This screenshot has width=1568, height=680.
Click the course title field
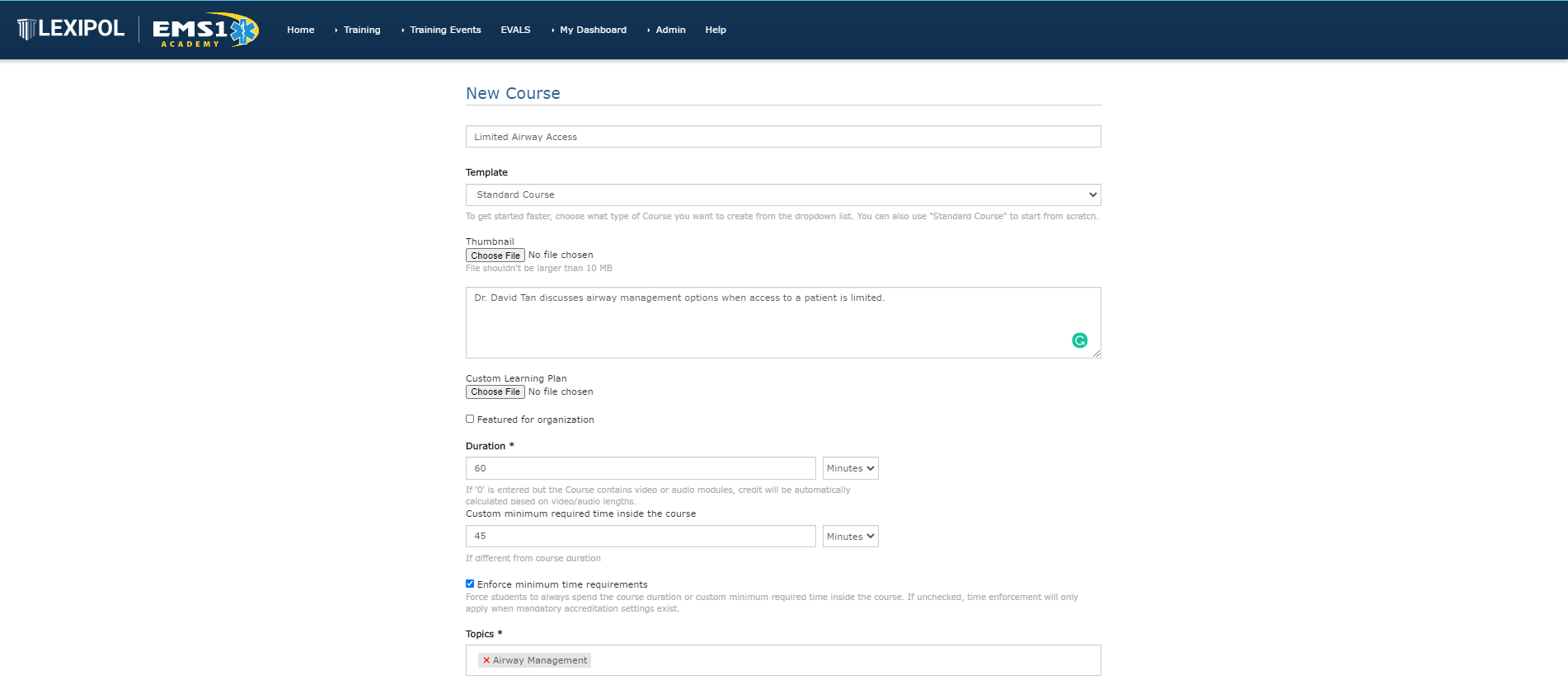pyautogui.click(x=783, y=137)
